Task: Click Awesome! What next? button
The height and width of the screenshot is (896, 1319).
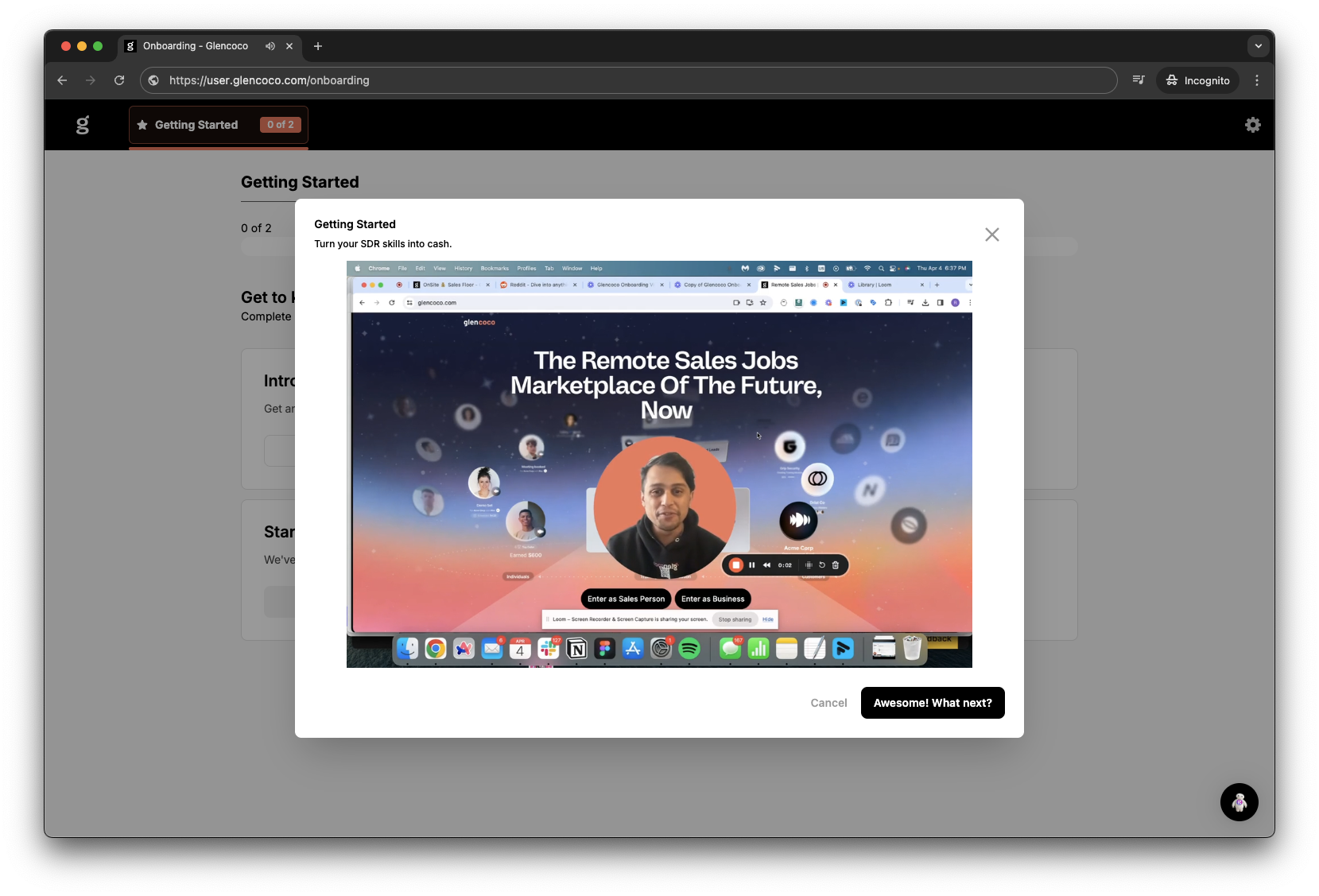Action: coord(932,703)
